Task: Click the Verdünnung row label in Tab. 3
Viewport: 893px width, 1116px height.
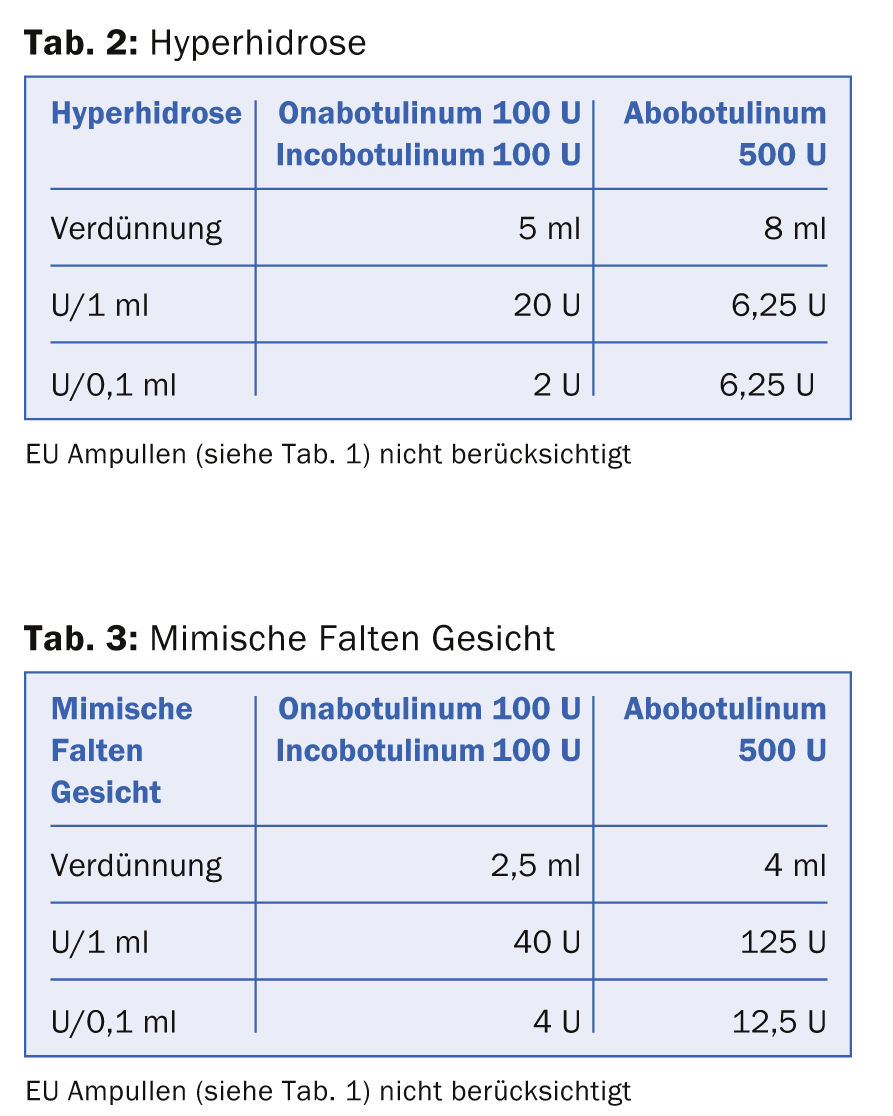Action: (x=137, y=865)
